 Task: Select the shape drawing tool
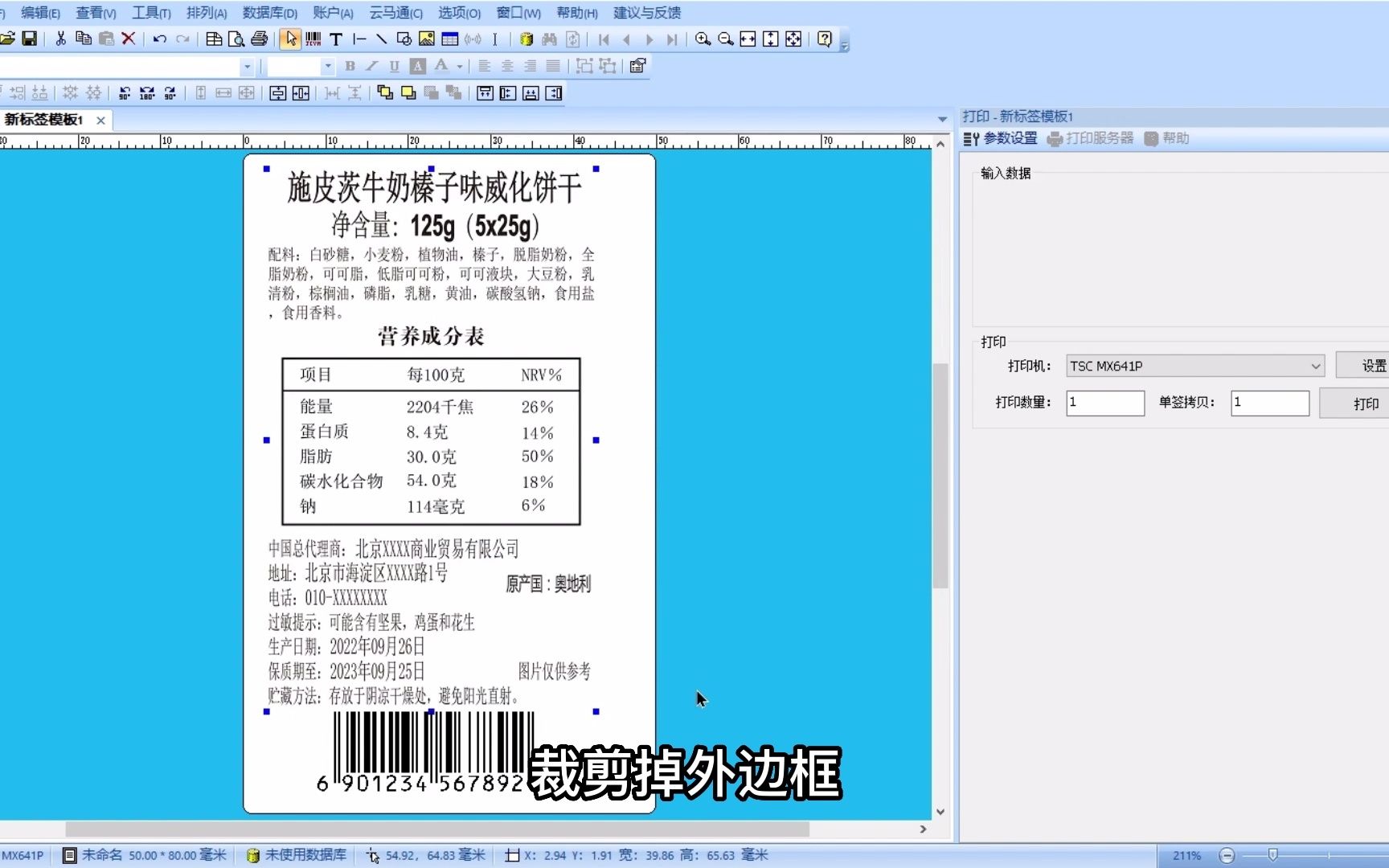tap(404, 39)
